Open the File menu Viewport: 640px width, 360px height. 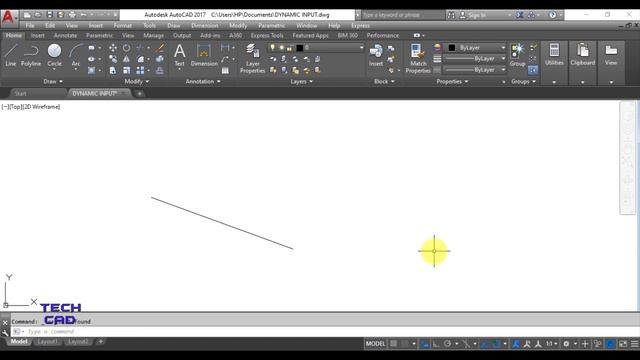(30, 26)
